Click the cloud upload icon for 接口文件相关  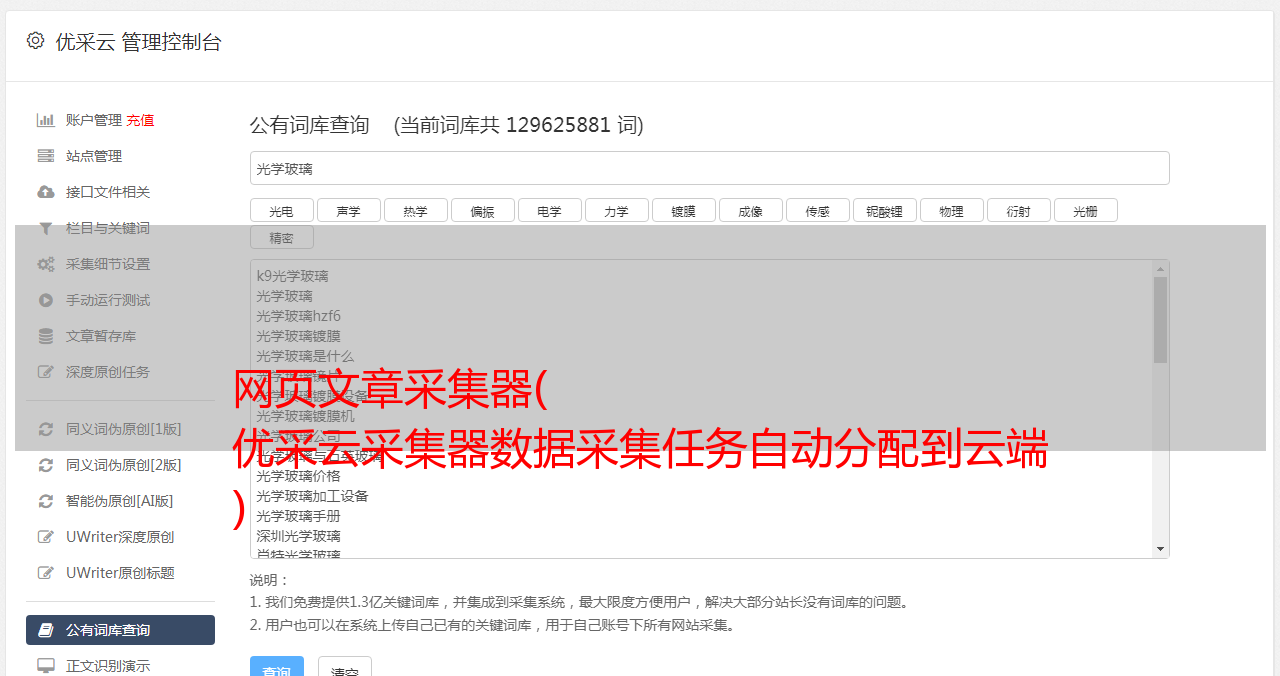click(x=46, y=192)
